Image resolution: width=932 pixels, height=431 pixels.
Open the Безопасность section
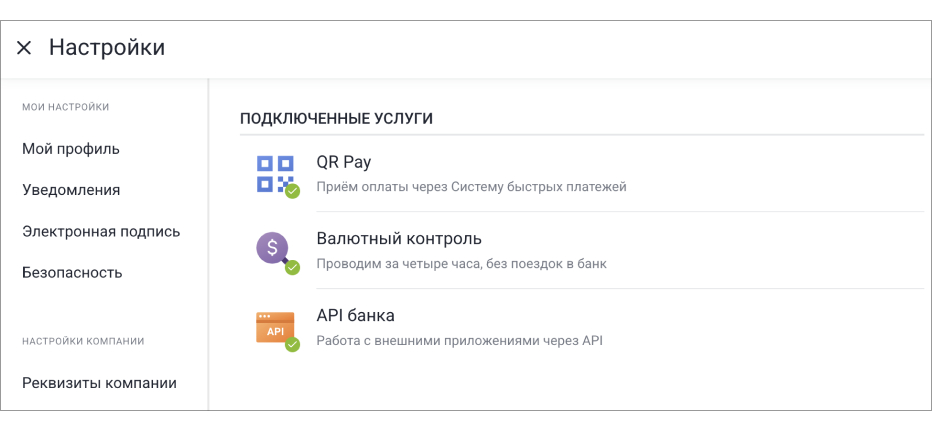point(72,272)
